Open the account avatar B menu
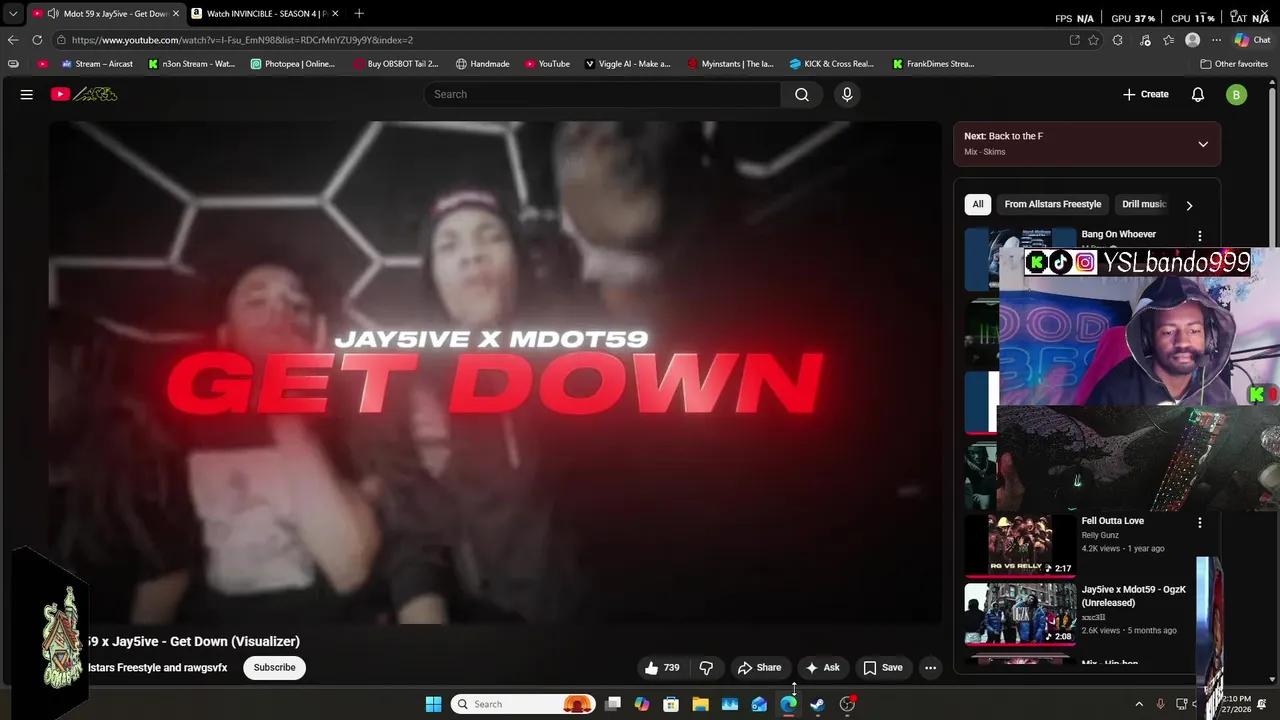 tap(1237, 95)
